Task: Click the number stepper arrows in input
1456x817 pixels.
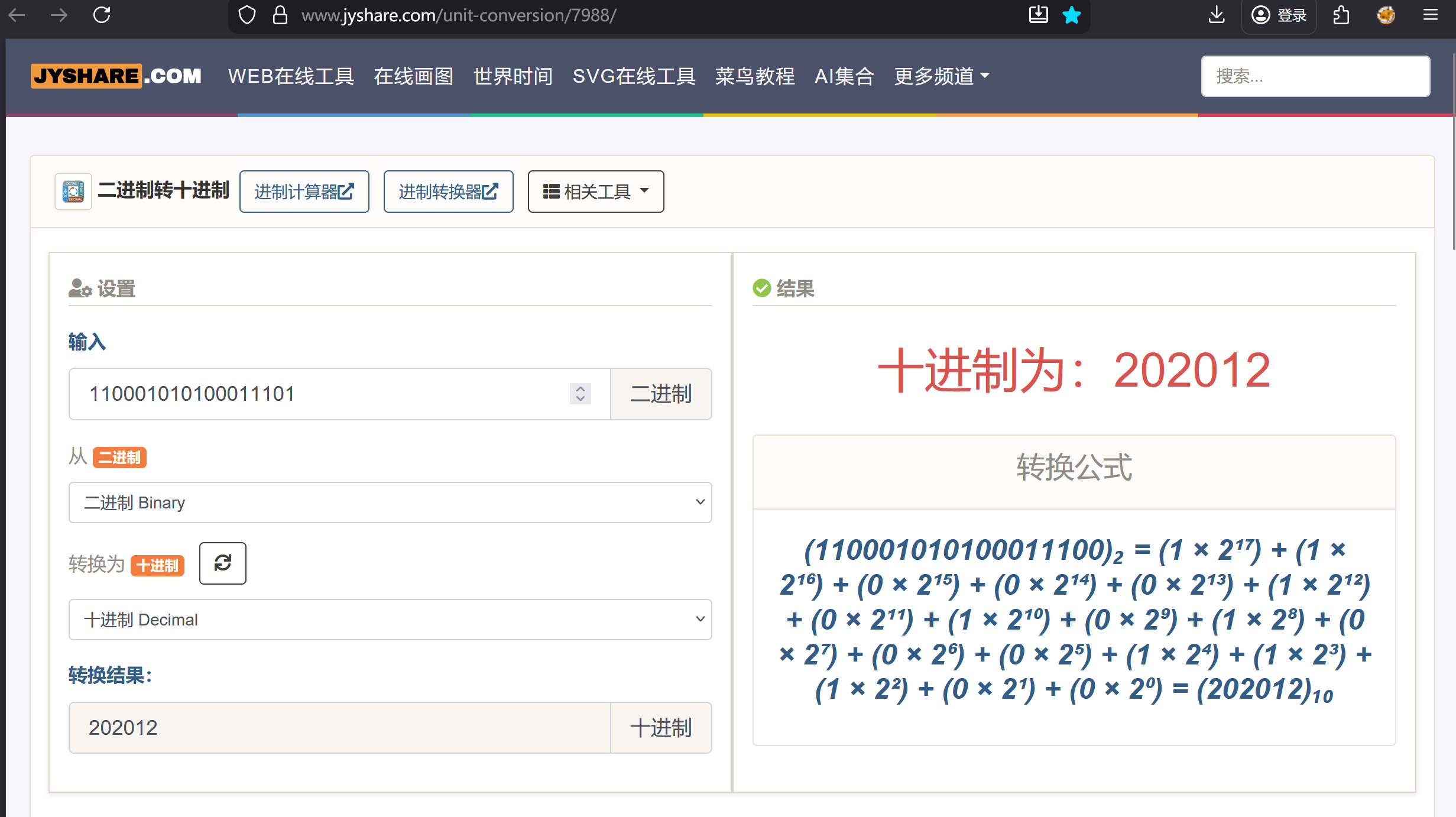Action: click(581, 394)
